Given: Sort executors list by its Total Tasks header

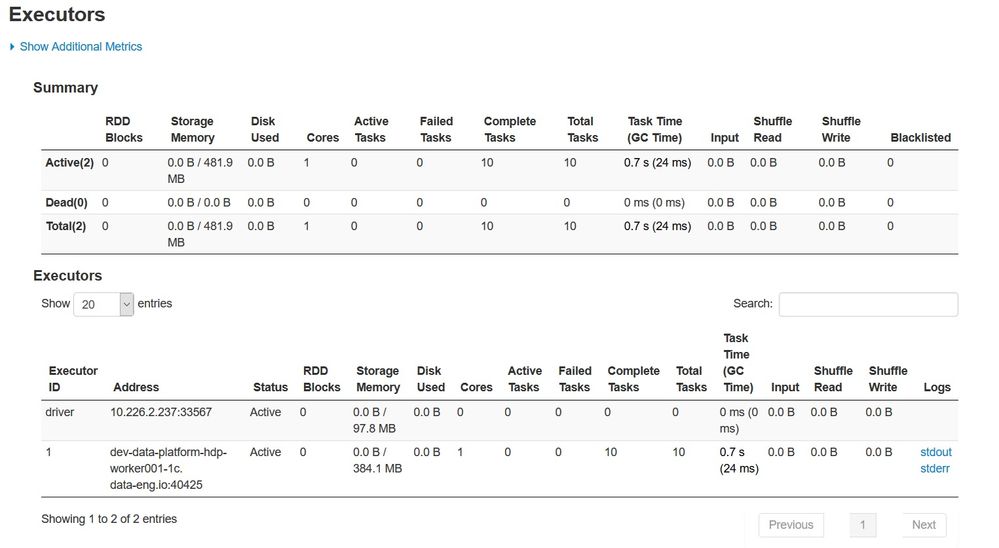Looking at the screenshot, I should pyautogui.click(x=690, y=379).
